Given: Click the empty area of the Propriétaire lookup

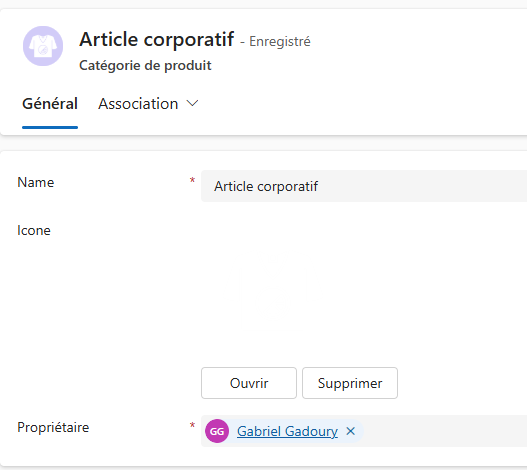Looking at the screenshot, I should click(x=444, y=431).
